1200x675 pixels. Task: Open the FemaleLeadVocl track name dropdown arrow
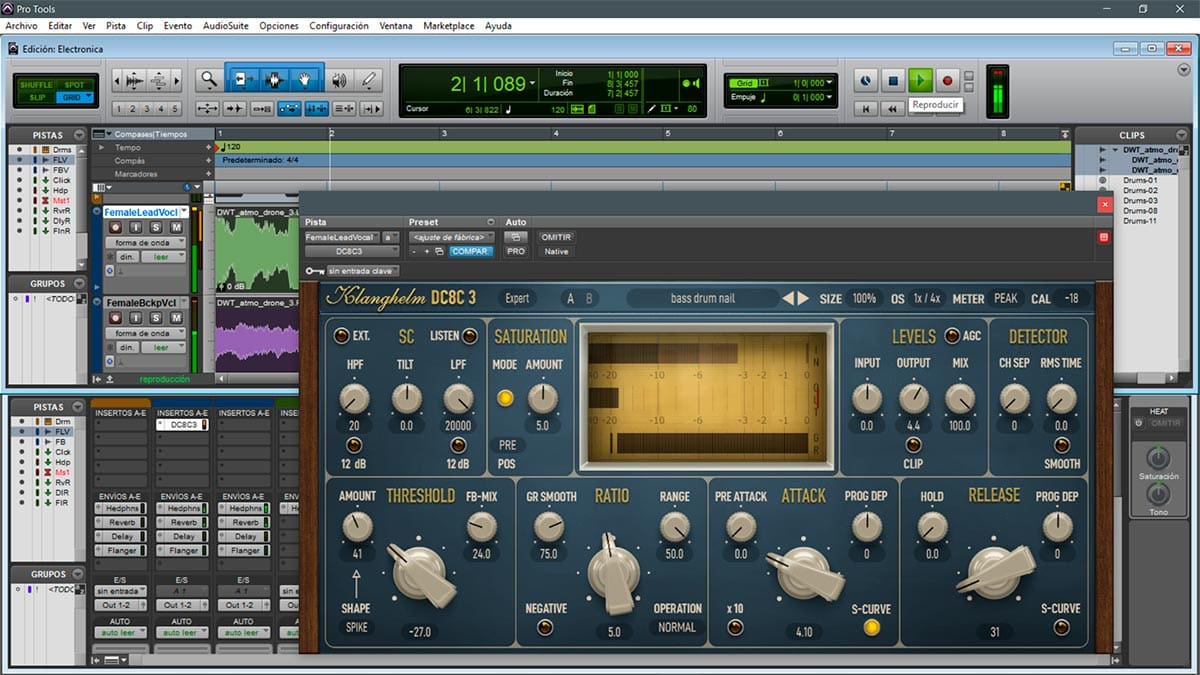tap(184, 212)
